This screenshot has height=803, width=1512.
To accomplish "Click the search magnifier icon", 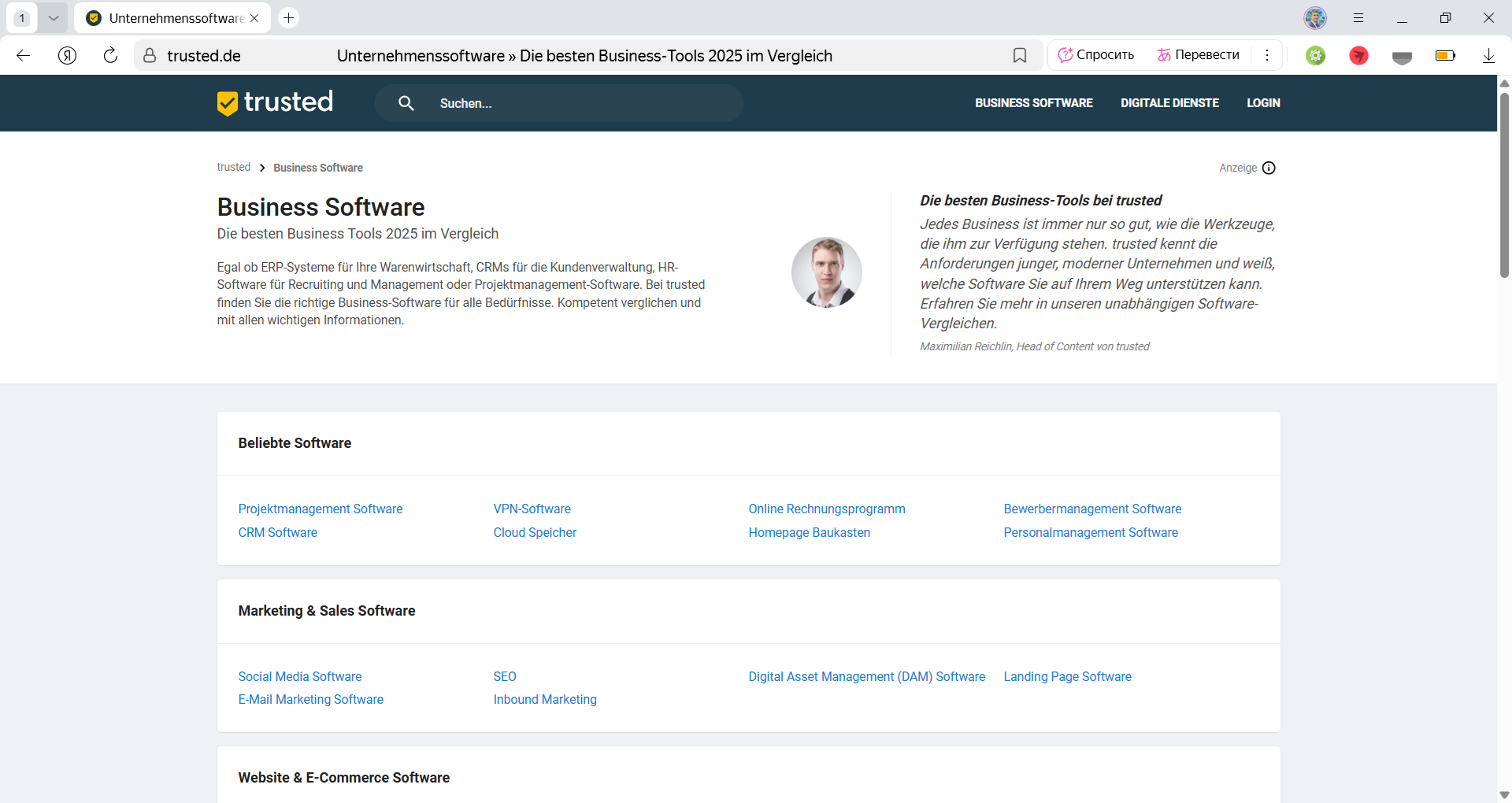I will point(406,103).
